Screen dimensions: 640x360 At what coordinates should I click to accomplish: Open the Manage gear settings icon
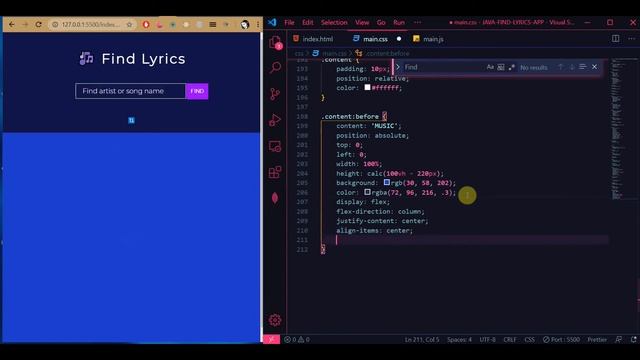(x=275, y=320)
